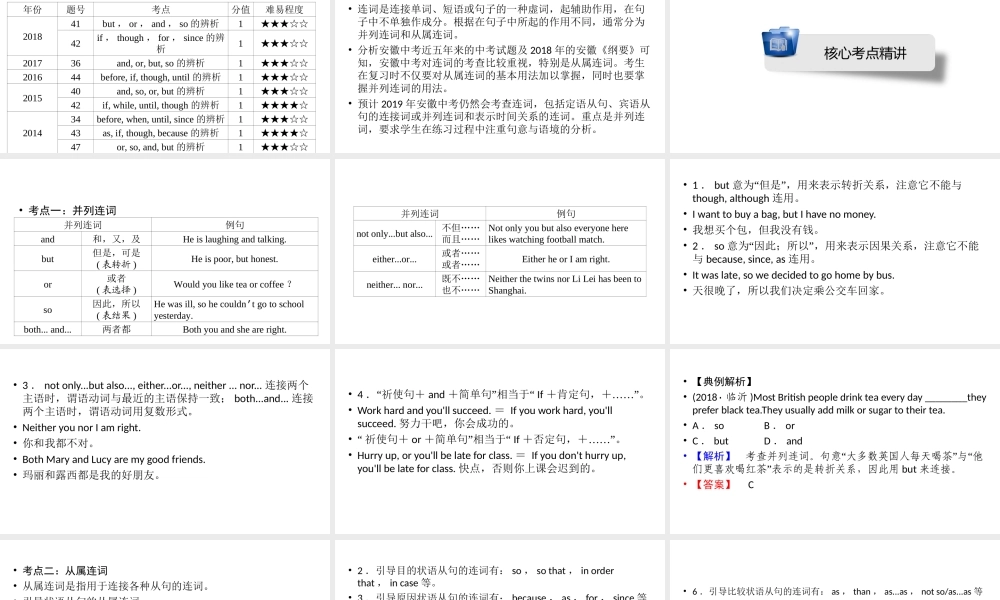This screenshot has height=600, width=1000.
Task: Click the blue folder icon beside 核心考点精讲
Action: point(780,43)
